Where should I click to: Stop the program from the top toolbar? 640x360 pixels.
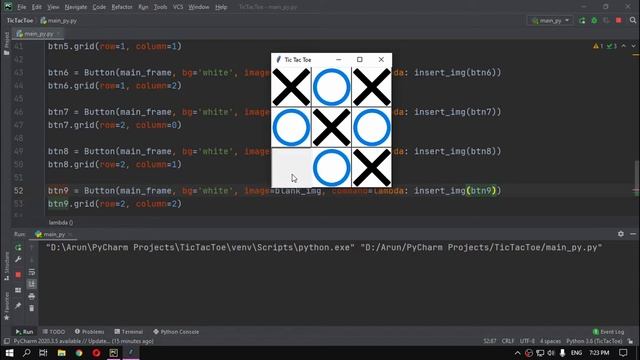pyautogui.click(x=619, y=20)
